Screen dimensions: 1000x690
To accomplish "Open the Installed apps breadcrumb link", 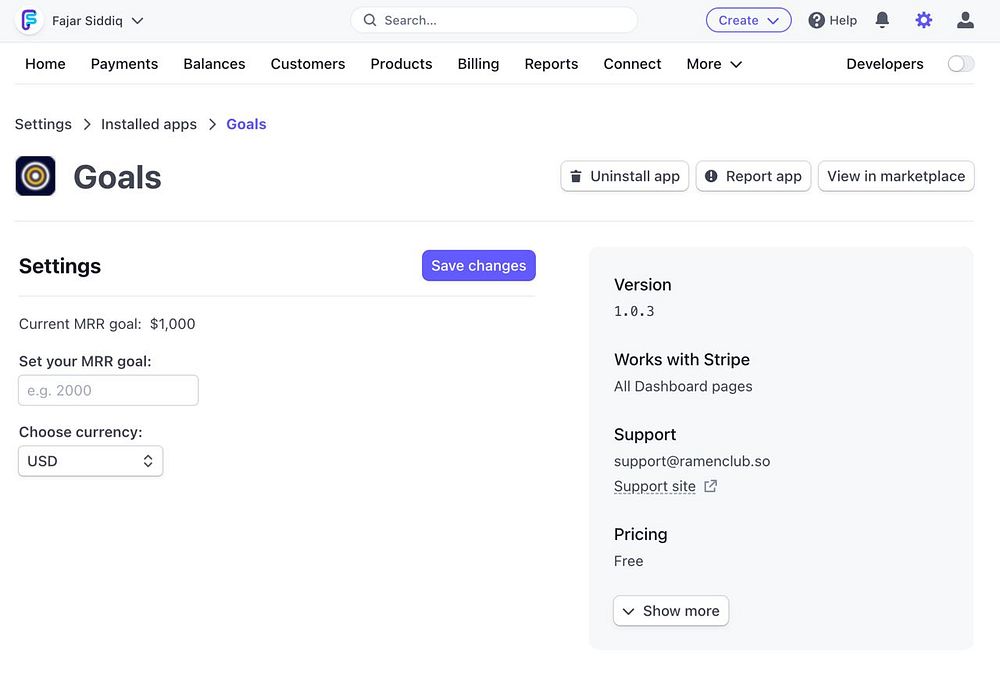I will 149,124.
